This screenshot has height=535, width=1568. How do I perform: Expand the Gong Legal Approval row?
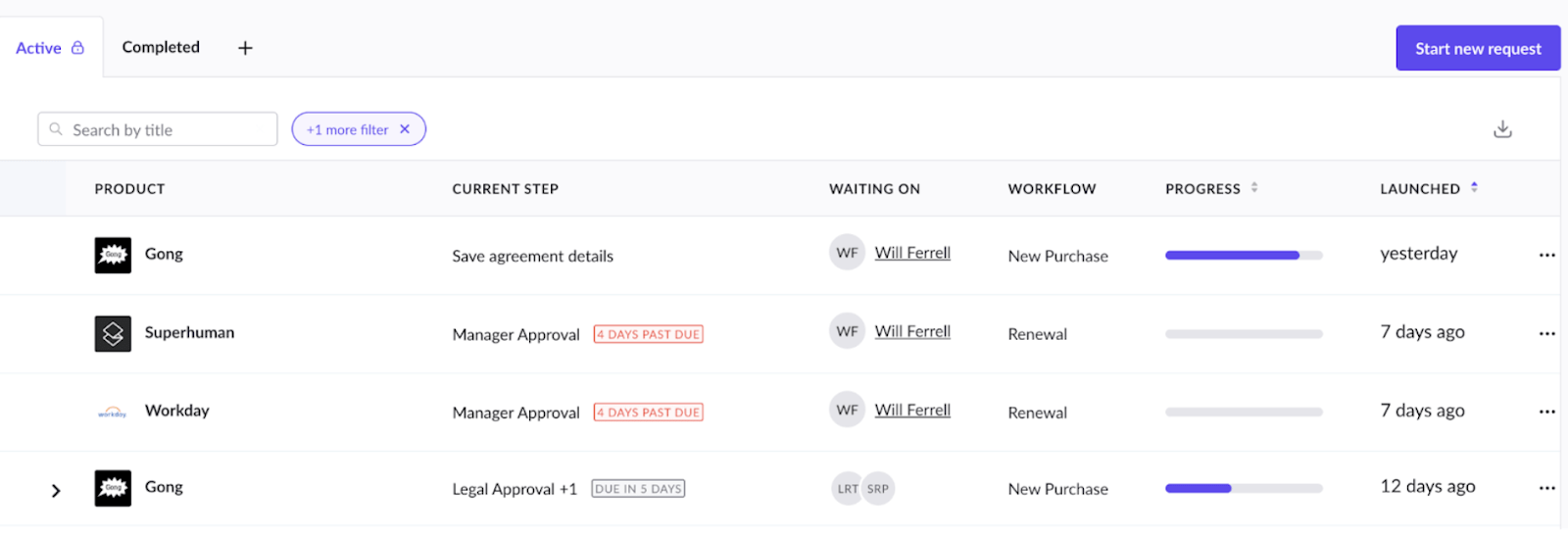click(x=56, y=491)
